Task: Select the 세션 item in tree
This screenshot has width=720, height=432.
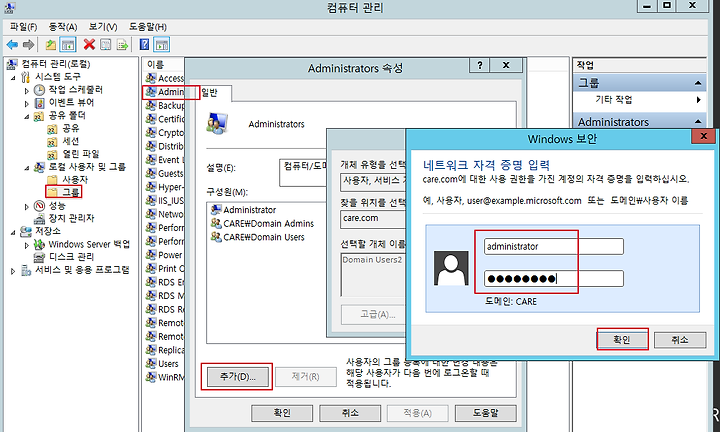Action: pyautogui.click(x=70, y=141)
